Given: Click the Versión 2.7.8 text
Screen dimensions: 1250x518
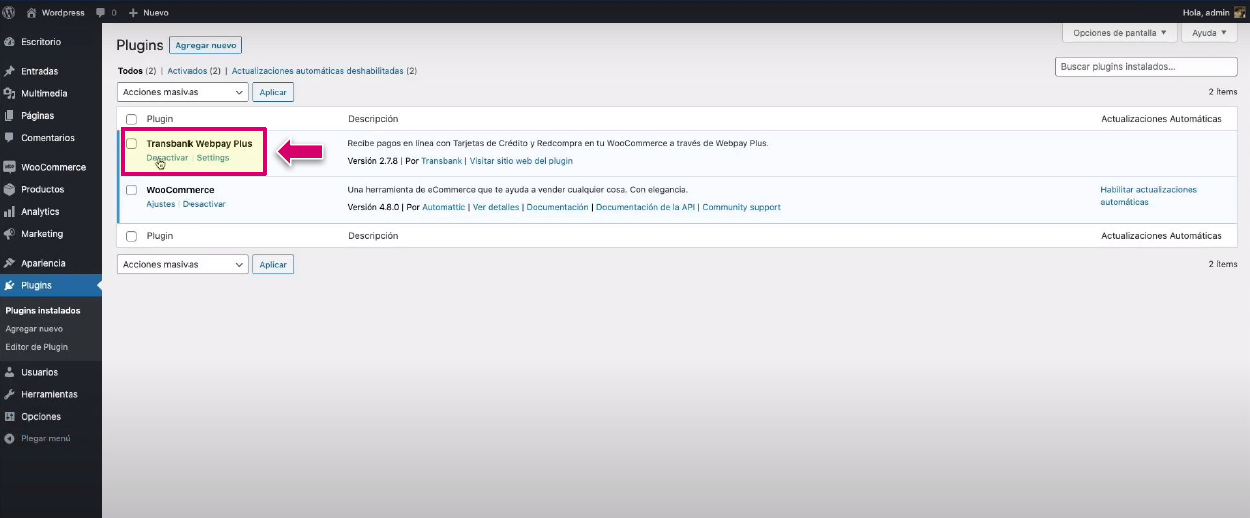Looking at the screenshot, I should tap(371, 161).
